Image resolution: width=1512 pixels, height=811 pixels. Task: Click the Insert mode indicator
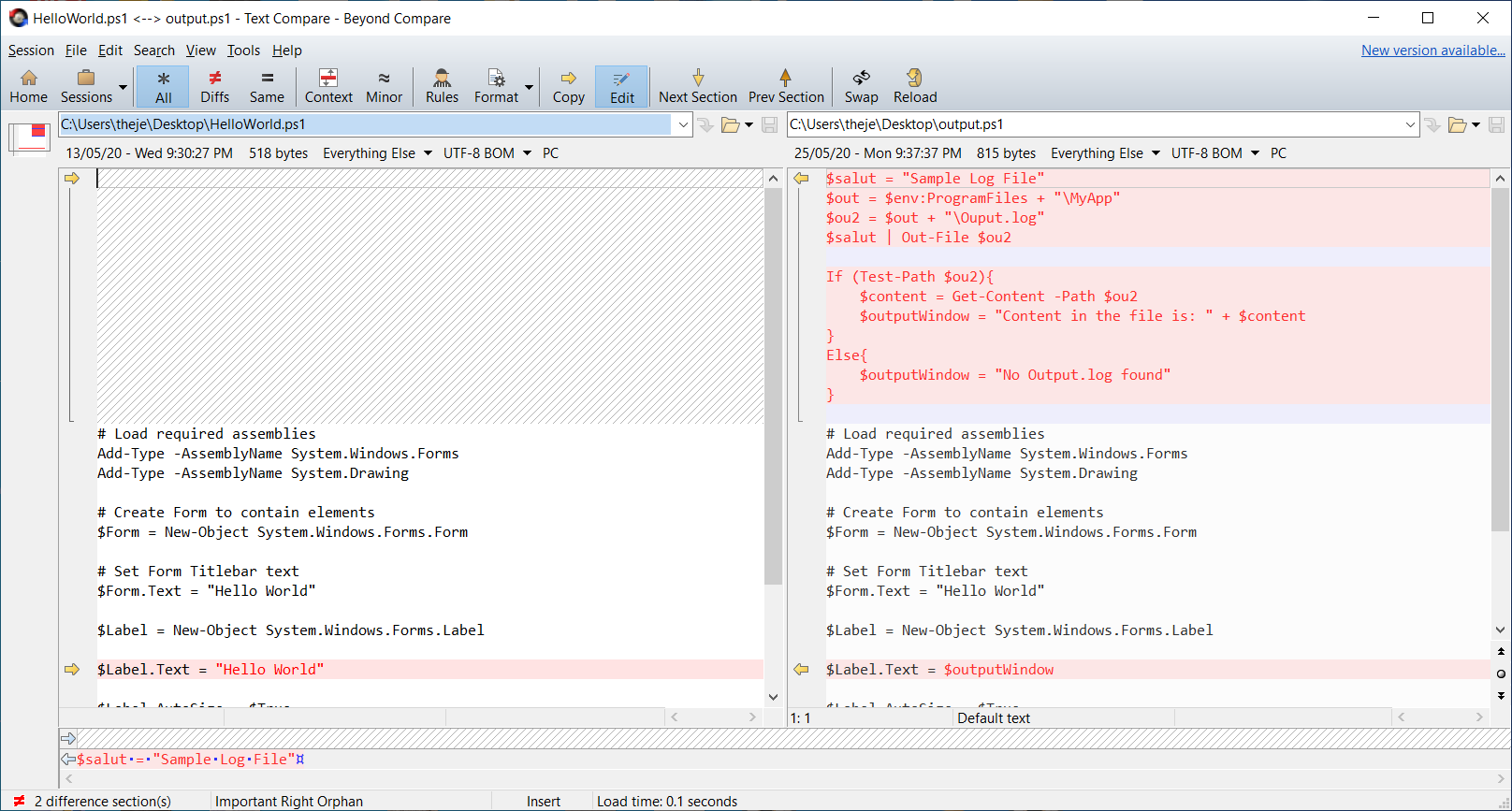(543, 802)
